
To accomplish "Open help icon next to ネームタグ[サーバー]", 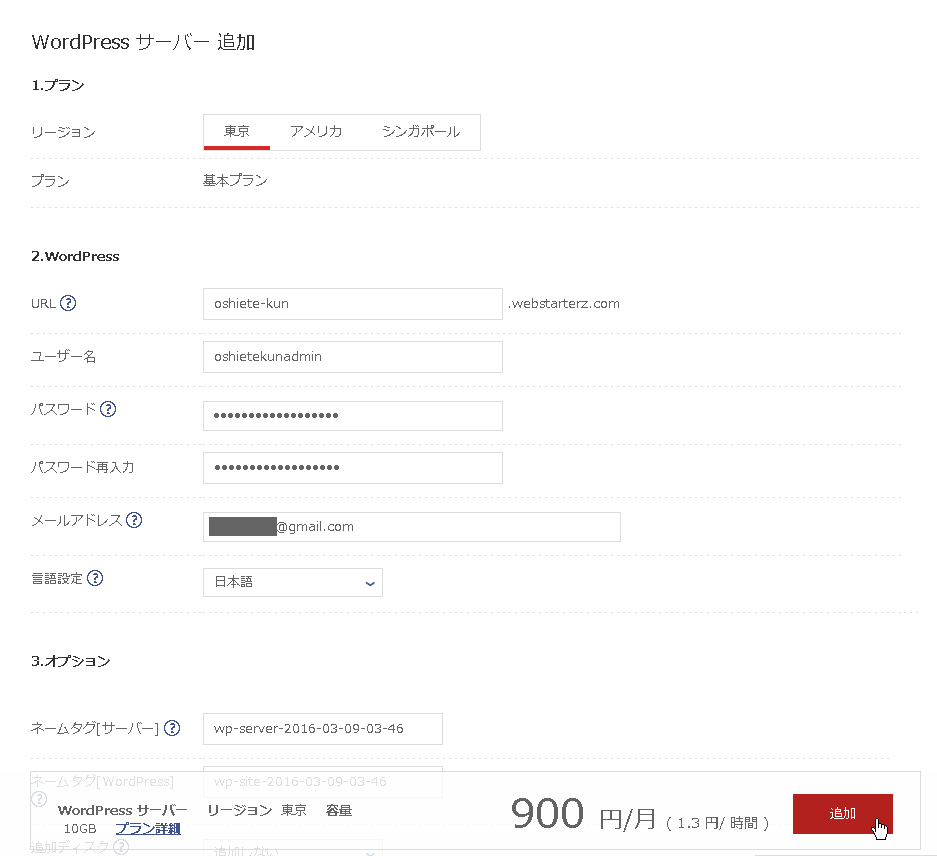I will [172, 728].
